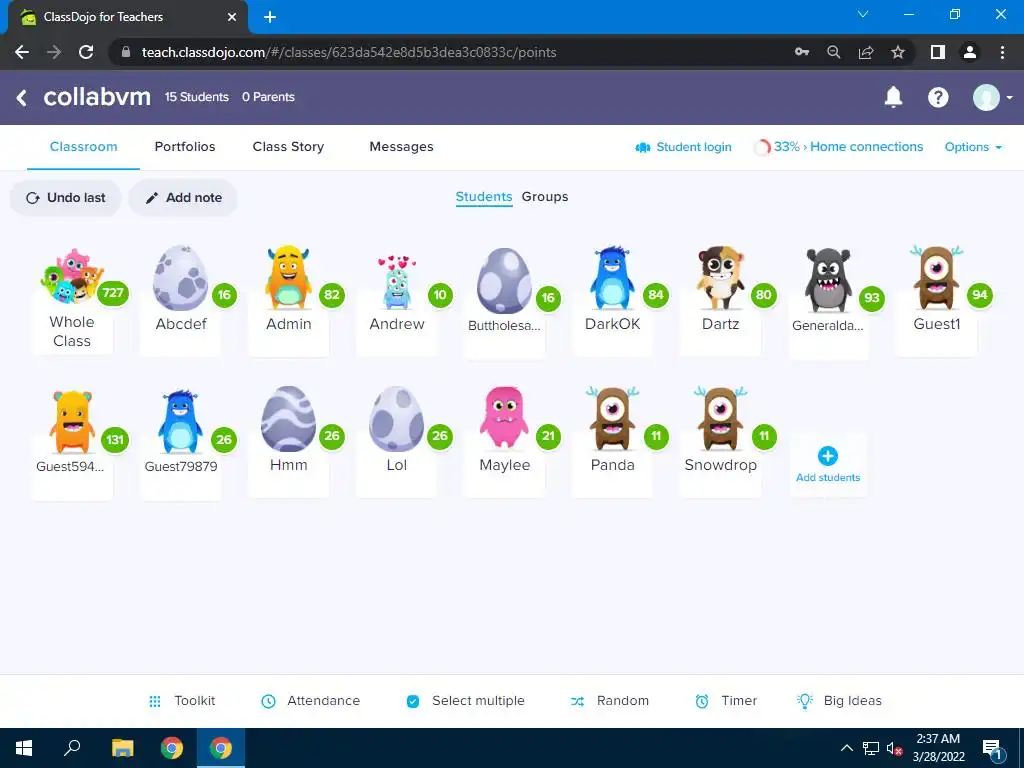Select Maylee's pink monster avatar
1024x768 pixels.
coord(504,417)
